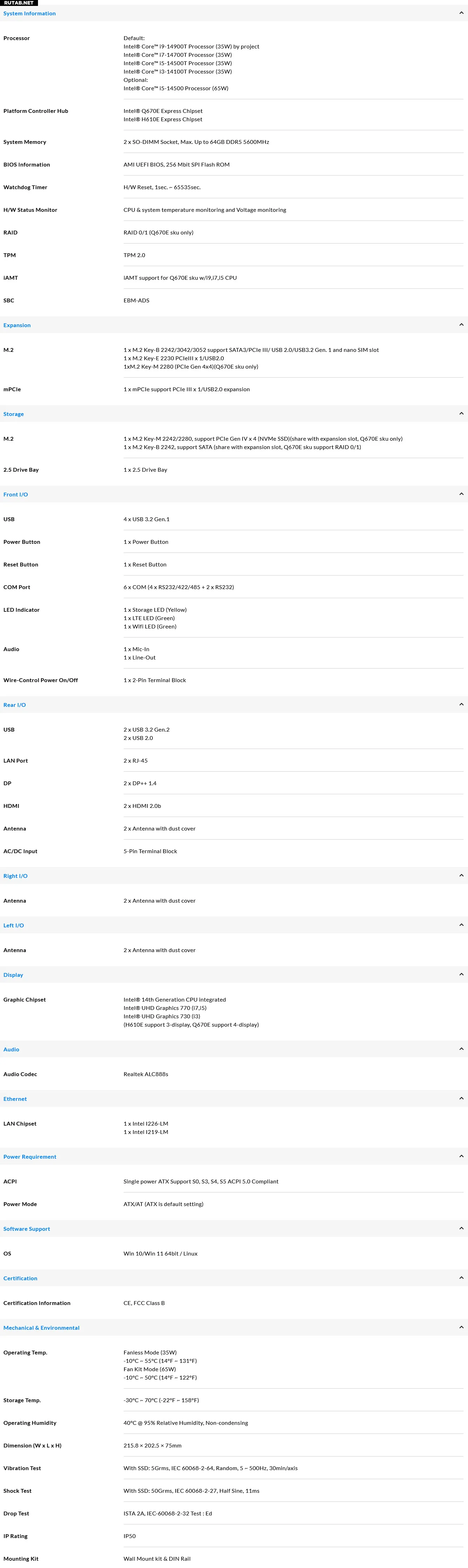Select the Watchdog Timer value text
The width and height of the screenshot is (468, 1568).
[162, 187]
